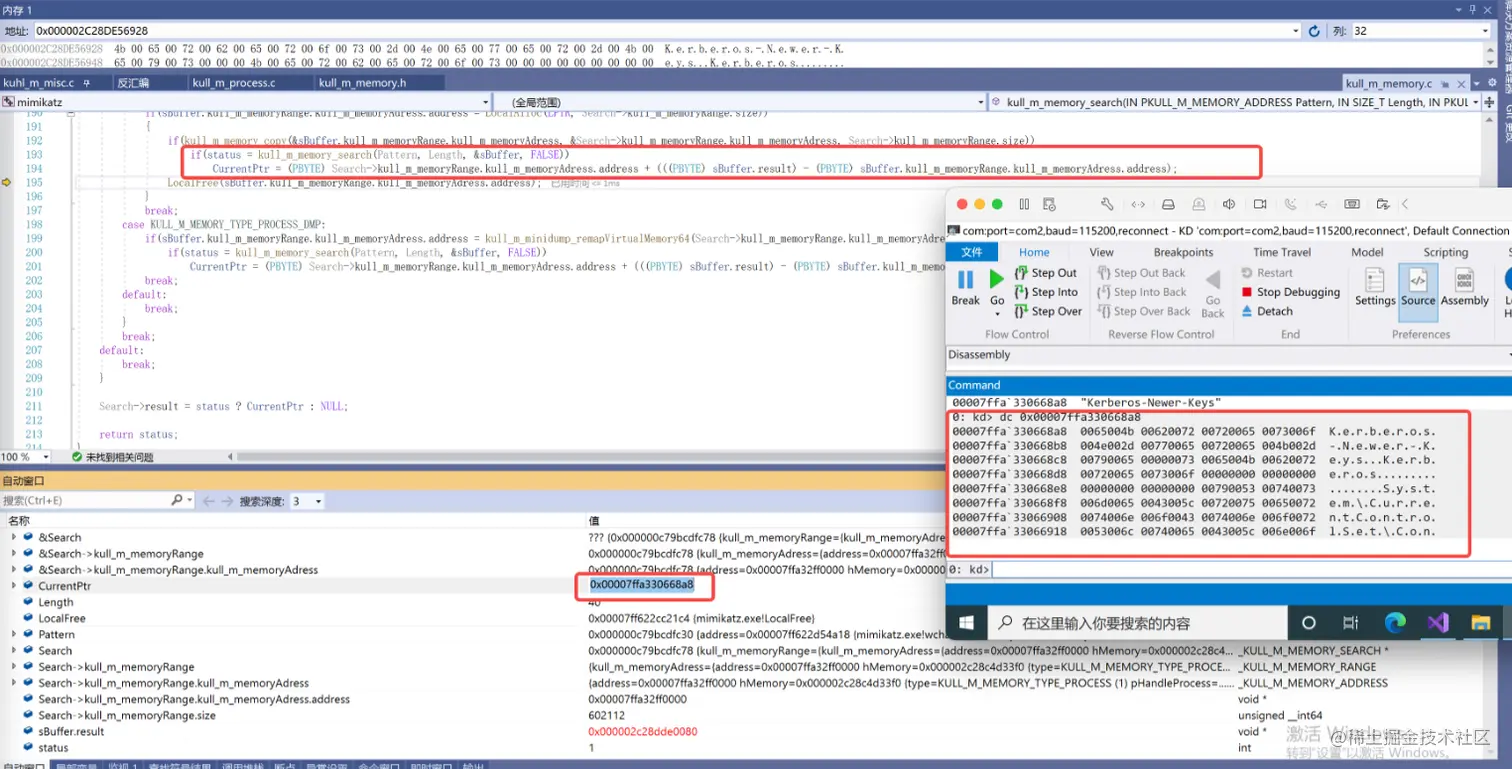Open the Model ribbon tab
This screenshot has width=1512, height=769.
[1367, 252]
